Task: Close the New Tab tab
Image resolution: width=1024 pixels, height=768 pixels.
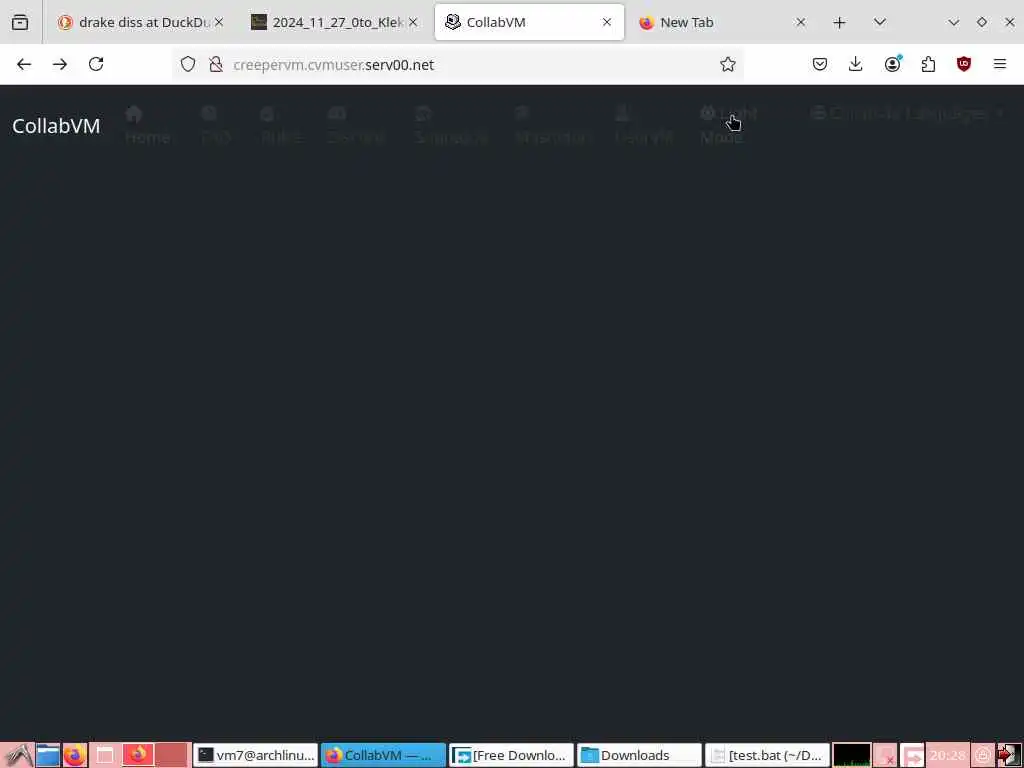Action: point(801,22)
